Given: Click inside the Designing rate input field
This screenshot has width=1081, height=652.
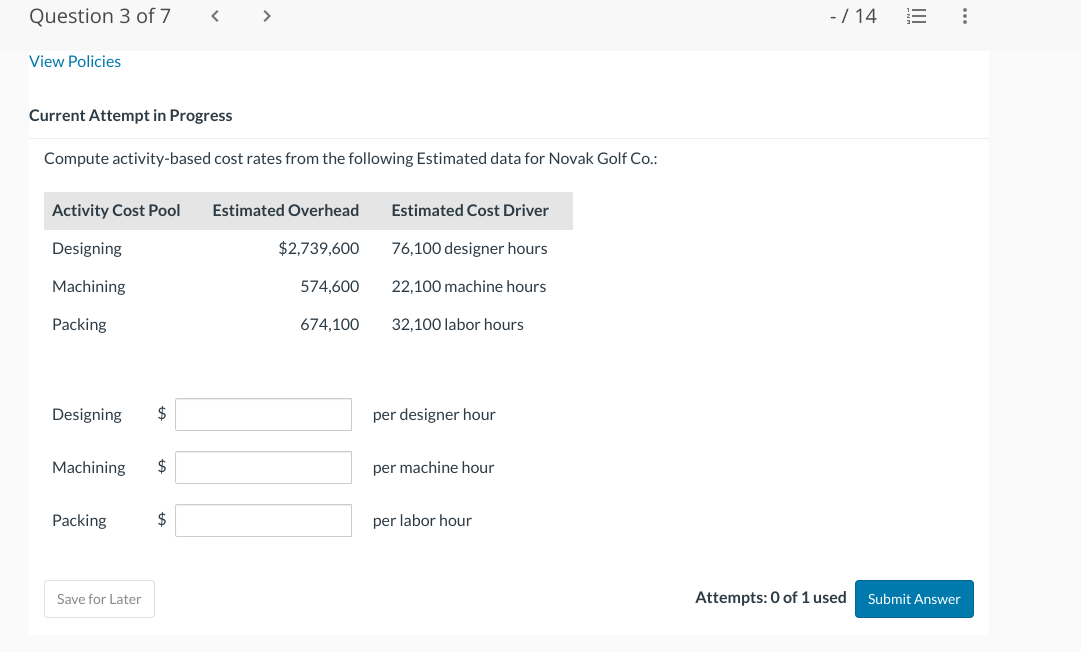Looking at the screenshot, I should point(263,413).
